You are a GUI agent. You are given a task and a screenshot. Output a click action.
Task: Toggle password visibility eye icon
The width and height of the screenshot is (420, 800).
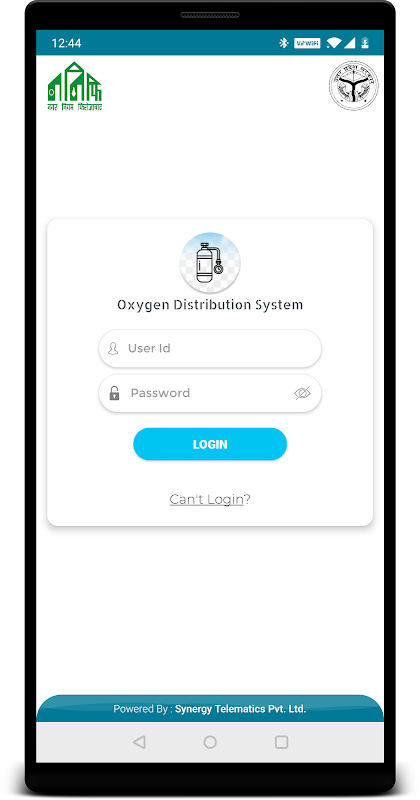click(x=302, y=393)
